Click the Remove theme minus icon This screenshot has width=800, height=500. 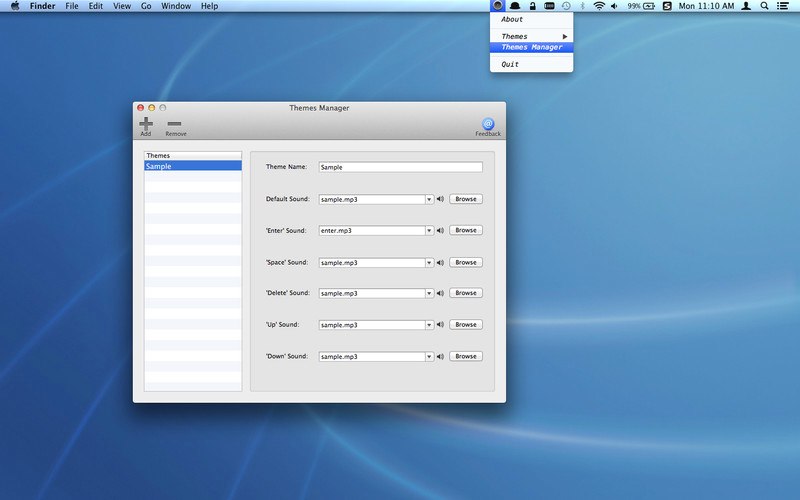[x=175, y=124]
